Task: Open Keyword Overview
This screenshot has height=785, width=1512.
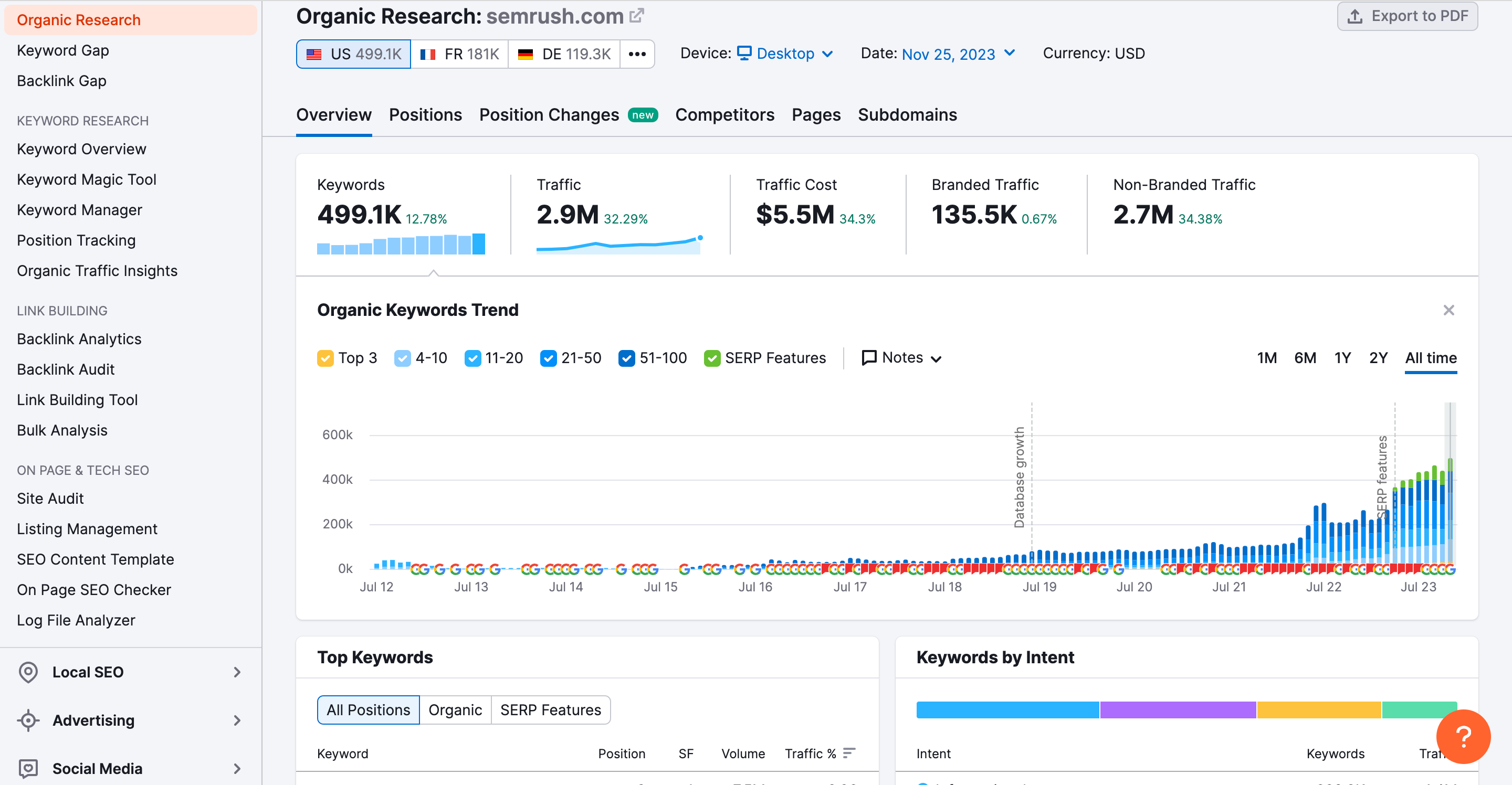Action: tap(81, 149)
